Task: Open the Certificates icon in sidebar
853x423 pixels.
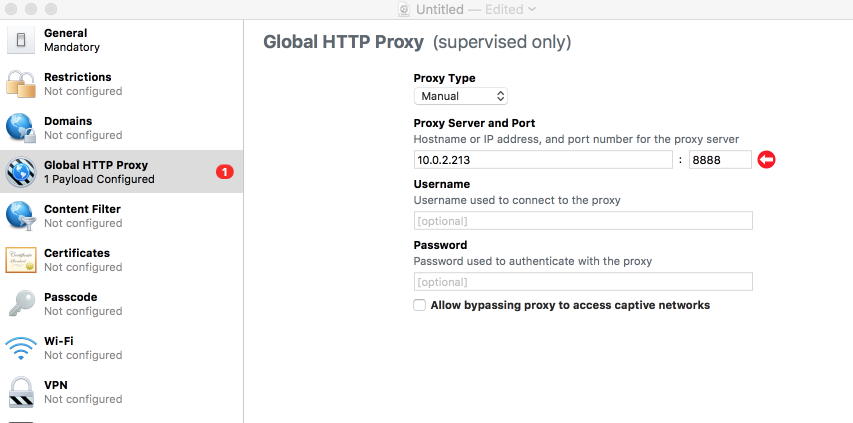Action: click(20, 260)
